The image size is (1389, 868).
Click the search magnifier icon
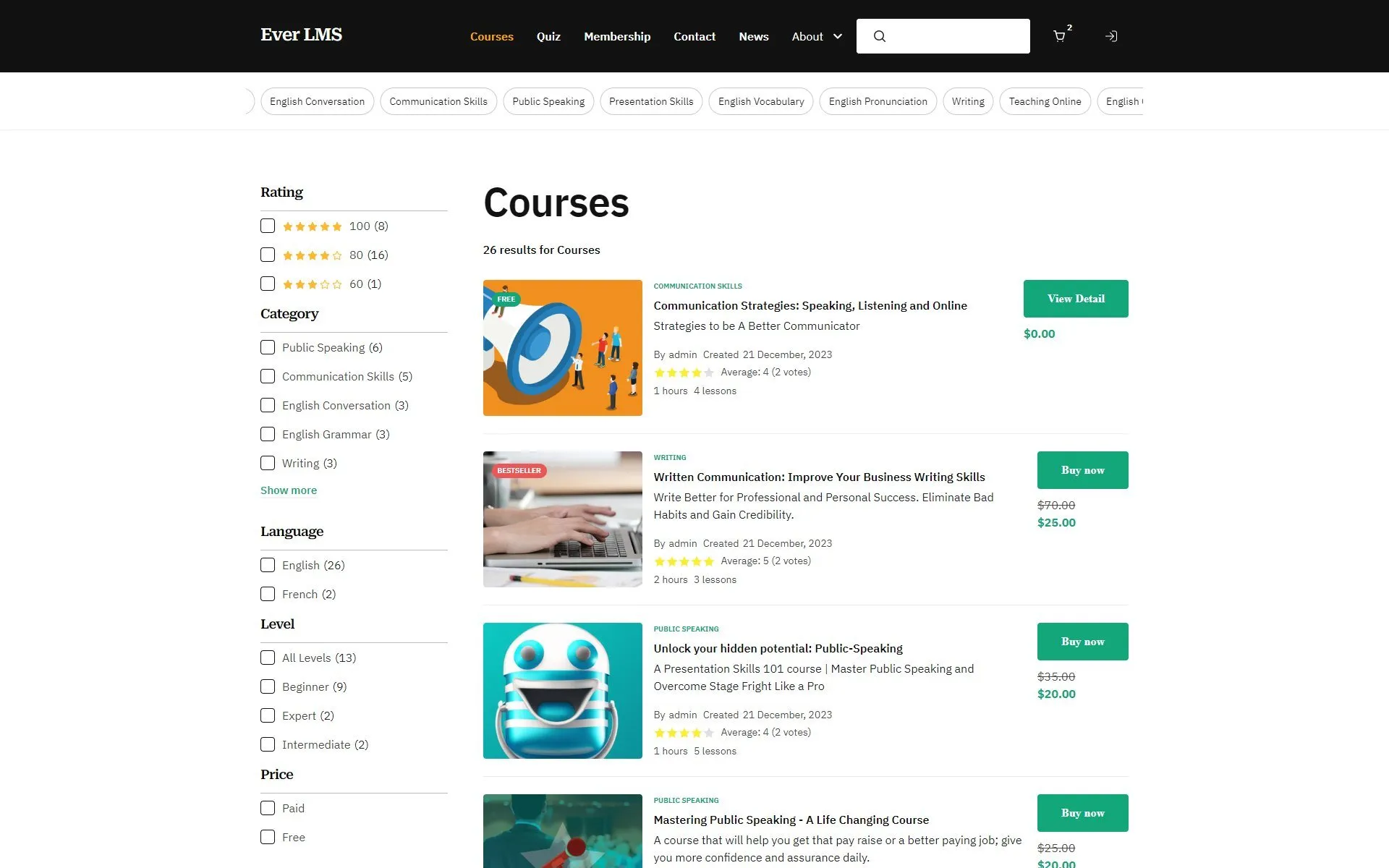[x=879, y=36]
